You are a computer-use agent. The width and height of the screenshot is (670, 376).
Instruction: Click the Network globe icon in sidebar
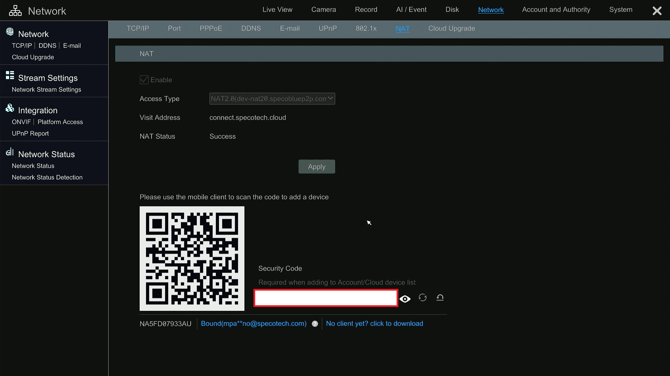point(10,32)
